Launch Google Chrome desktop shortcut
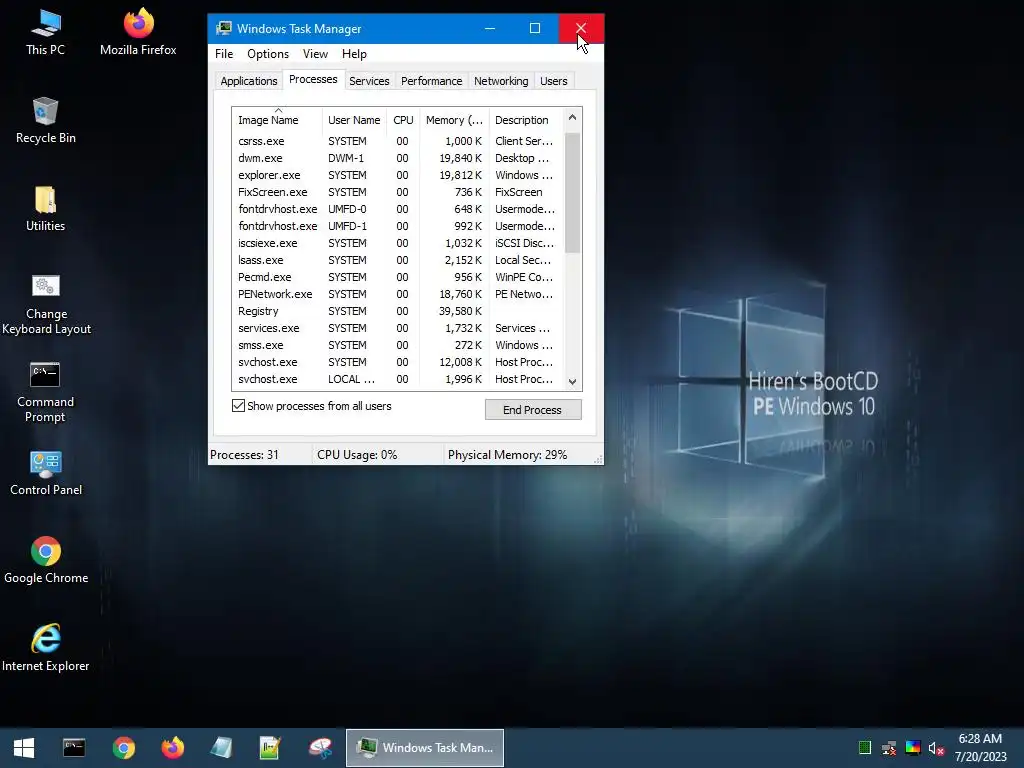This screenshot has height=768, width=1024. click(x=46, y=561)
